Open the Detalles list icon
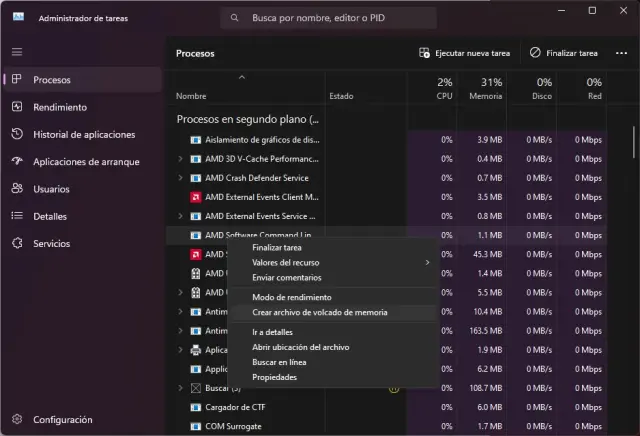Screen dimensions: 640x436 click(17, 216)
